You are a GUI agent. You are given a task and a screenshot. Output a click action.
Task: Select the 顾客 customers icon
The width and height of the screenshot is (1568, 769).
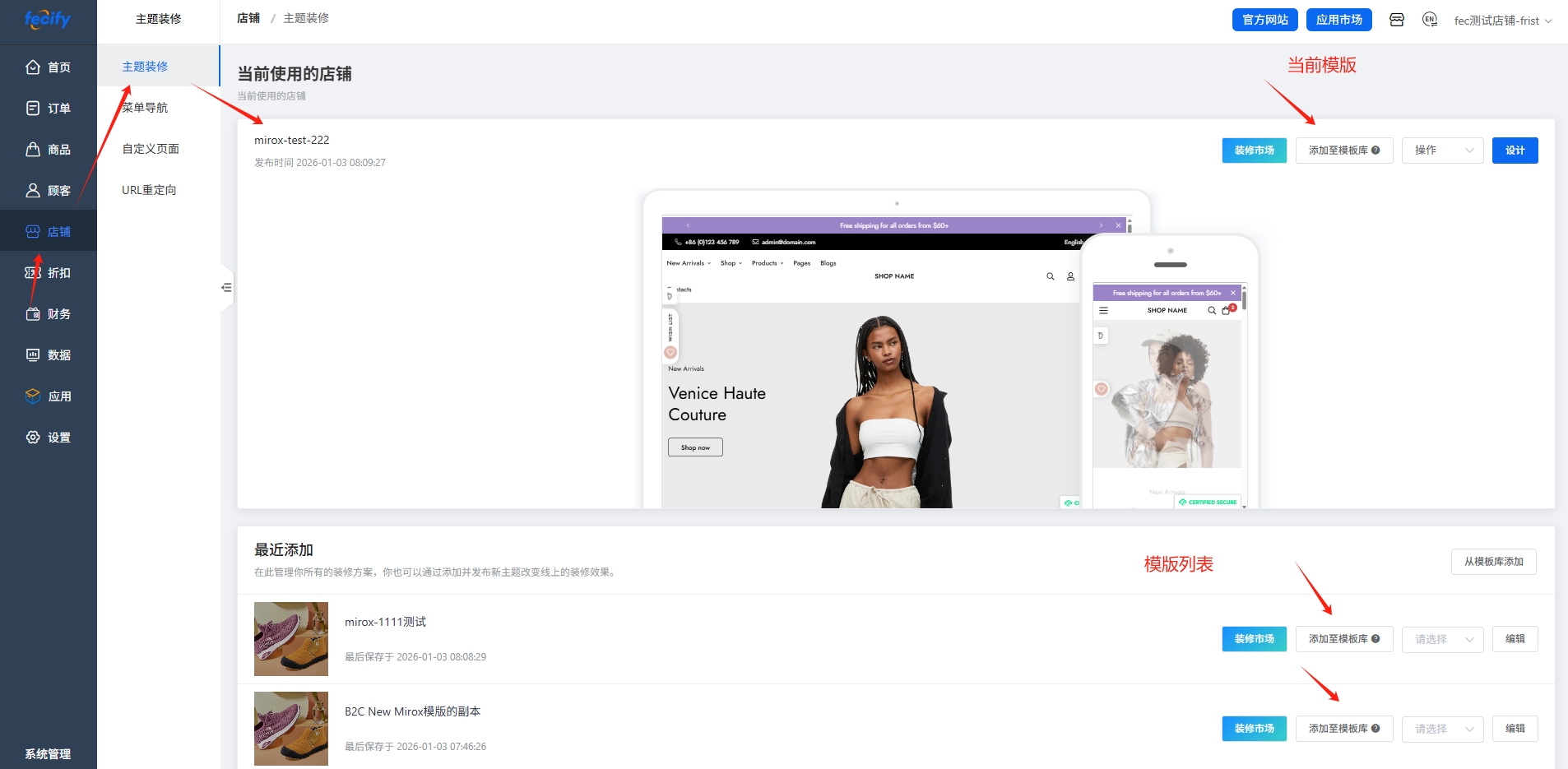point(33,190)
